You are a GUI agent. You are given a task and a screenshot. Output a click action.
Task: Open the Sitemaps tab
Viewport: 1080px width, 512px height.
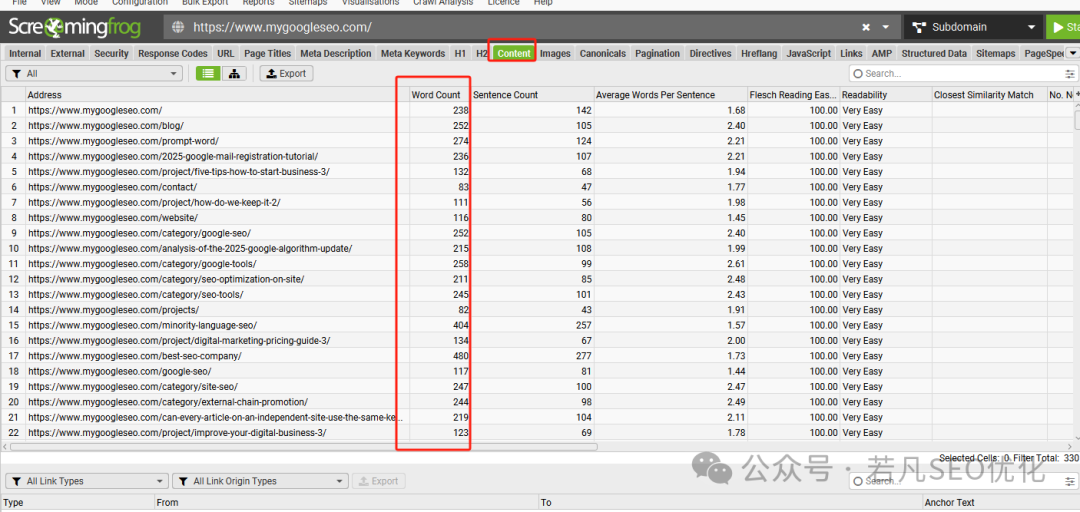click(995, 53)
